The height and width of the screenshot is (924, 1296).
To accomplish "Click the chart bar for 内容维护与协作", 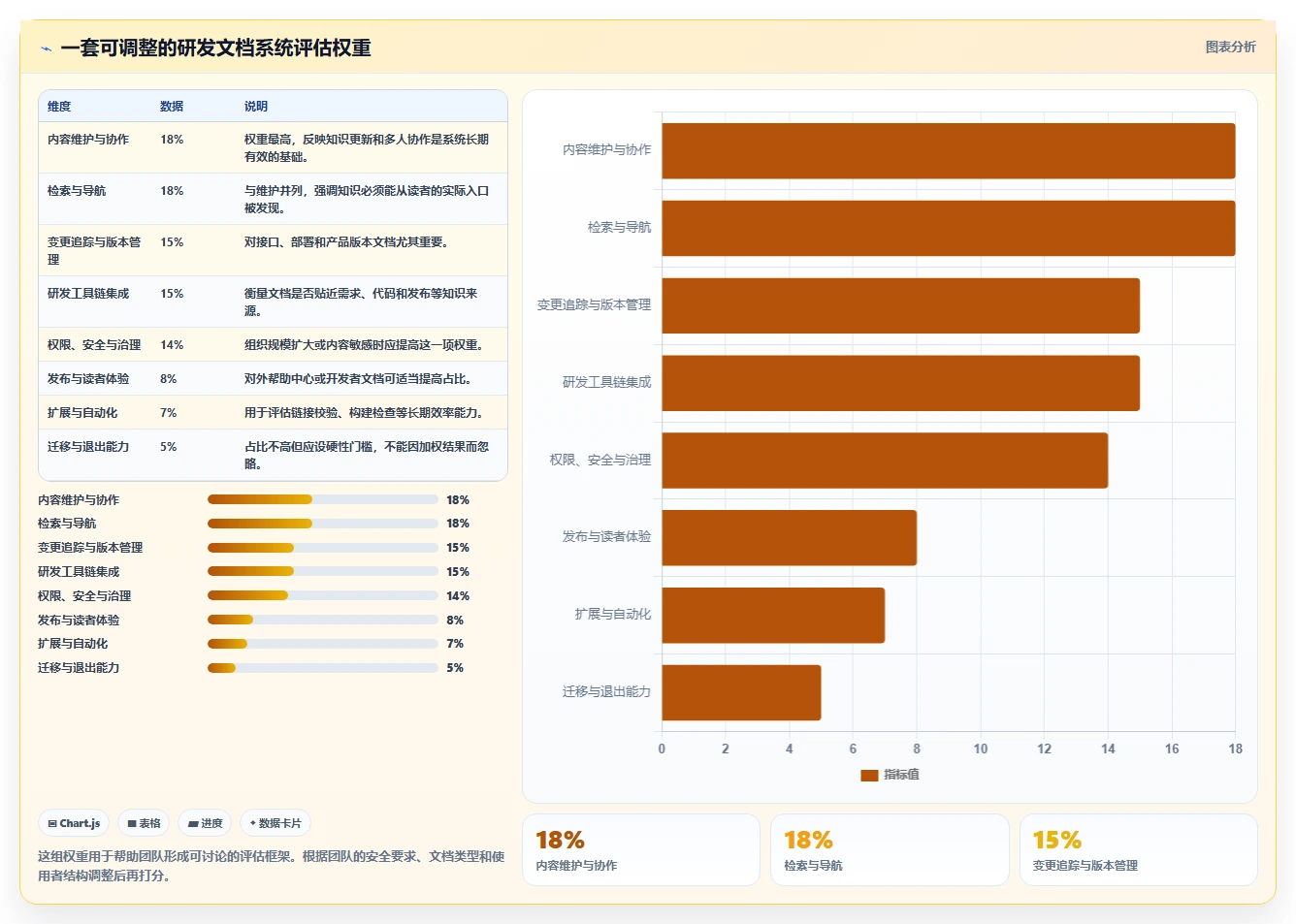I will [949, 150].
